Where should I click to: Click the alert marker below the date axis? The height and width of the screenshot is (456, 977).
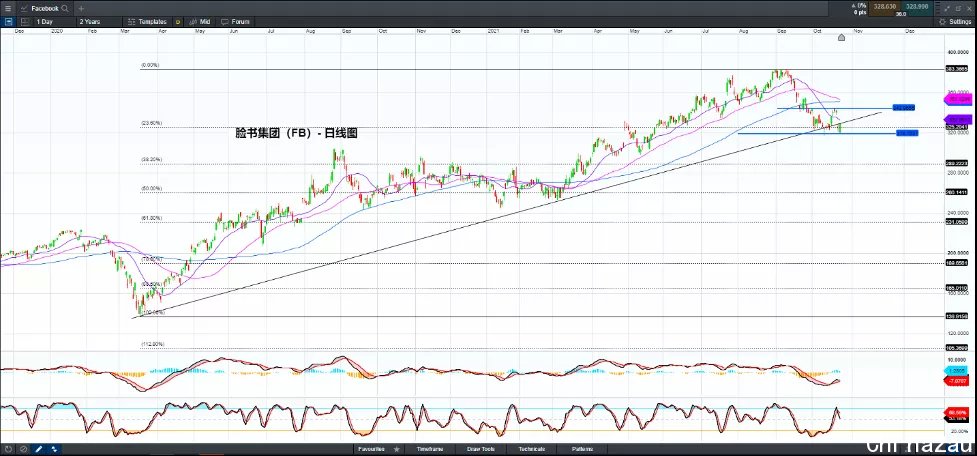click(841, 37)
